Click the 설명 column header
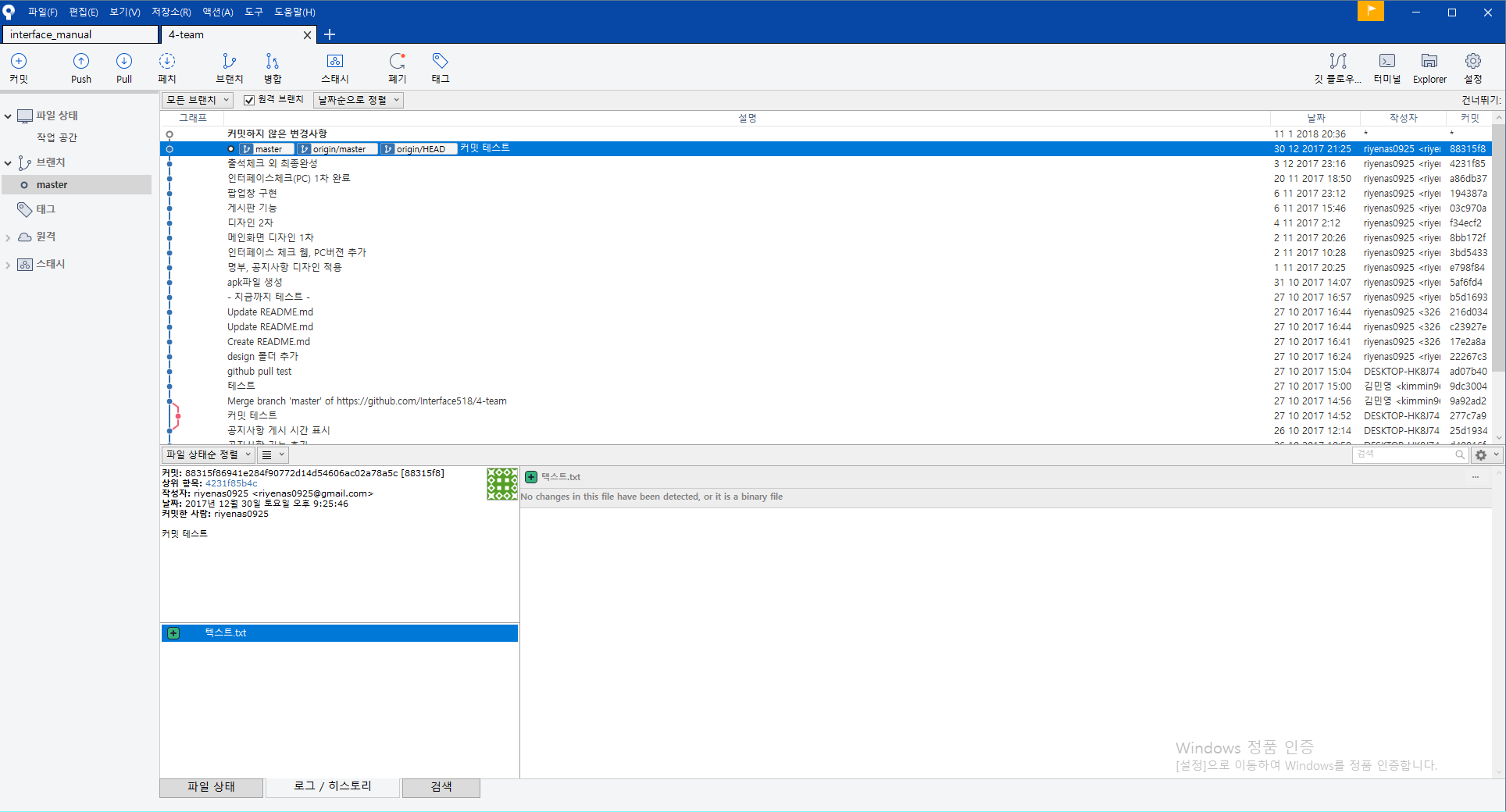1506x812 pixels. point(748,118)
